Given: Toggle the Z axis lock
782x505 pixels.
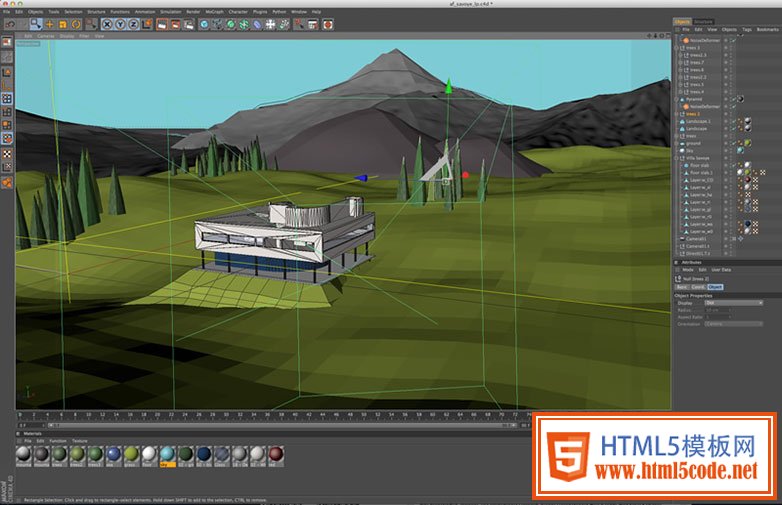Looking at the screenshot, I should point(133,24).
